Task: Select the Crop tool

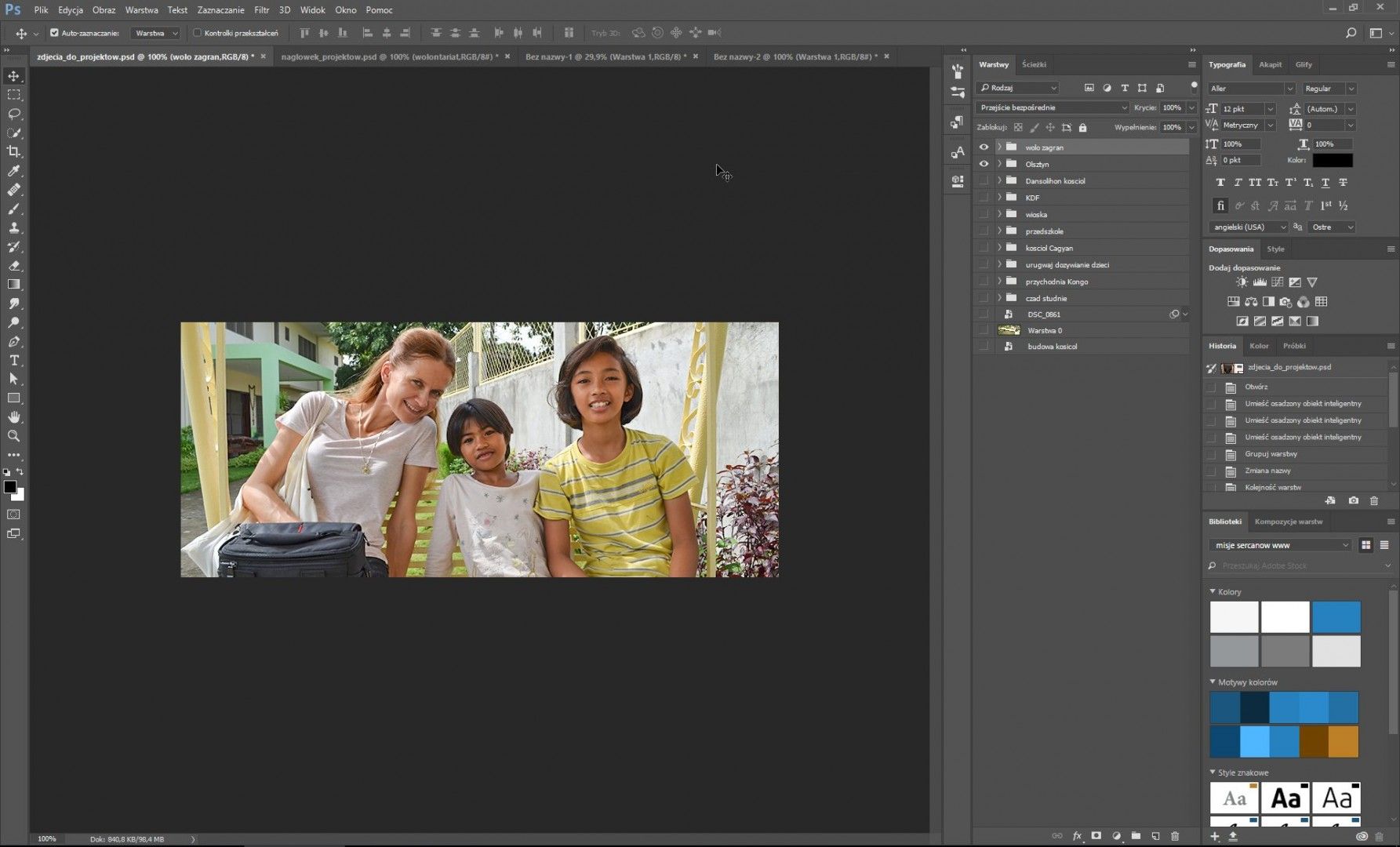Action: point(14,151)
